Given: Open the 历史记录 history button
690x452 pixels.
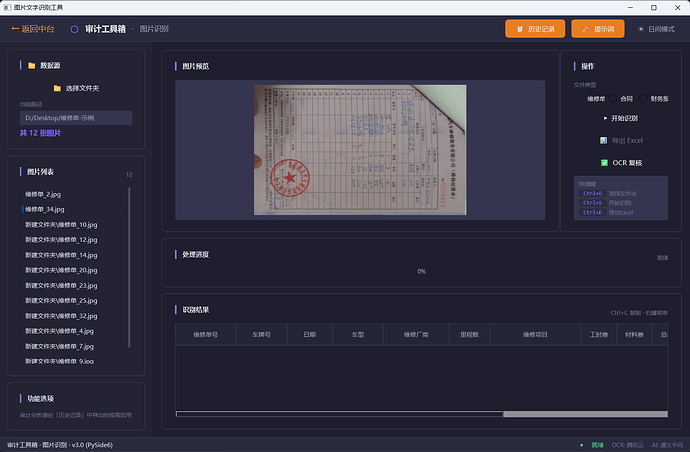Looking at the screenshot, I should pyautogui.click(x=535, y=29).
